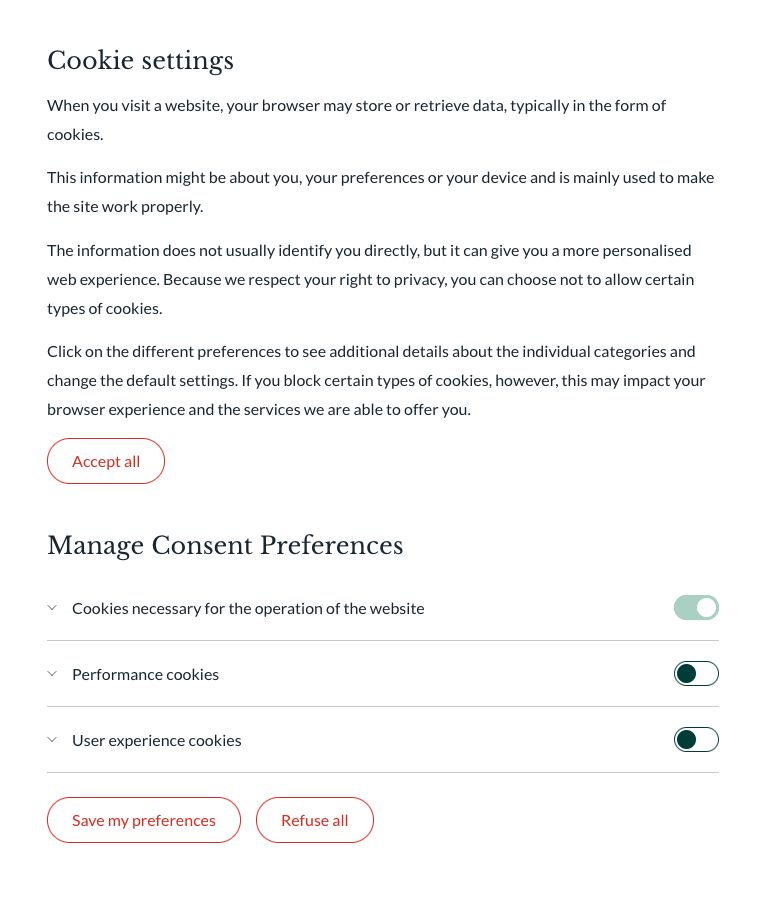Click the dark knob on the User experience toggle
766x900 pixels.
(686, 739)
